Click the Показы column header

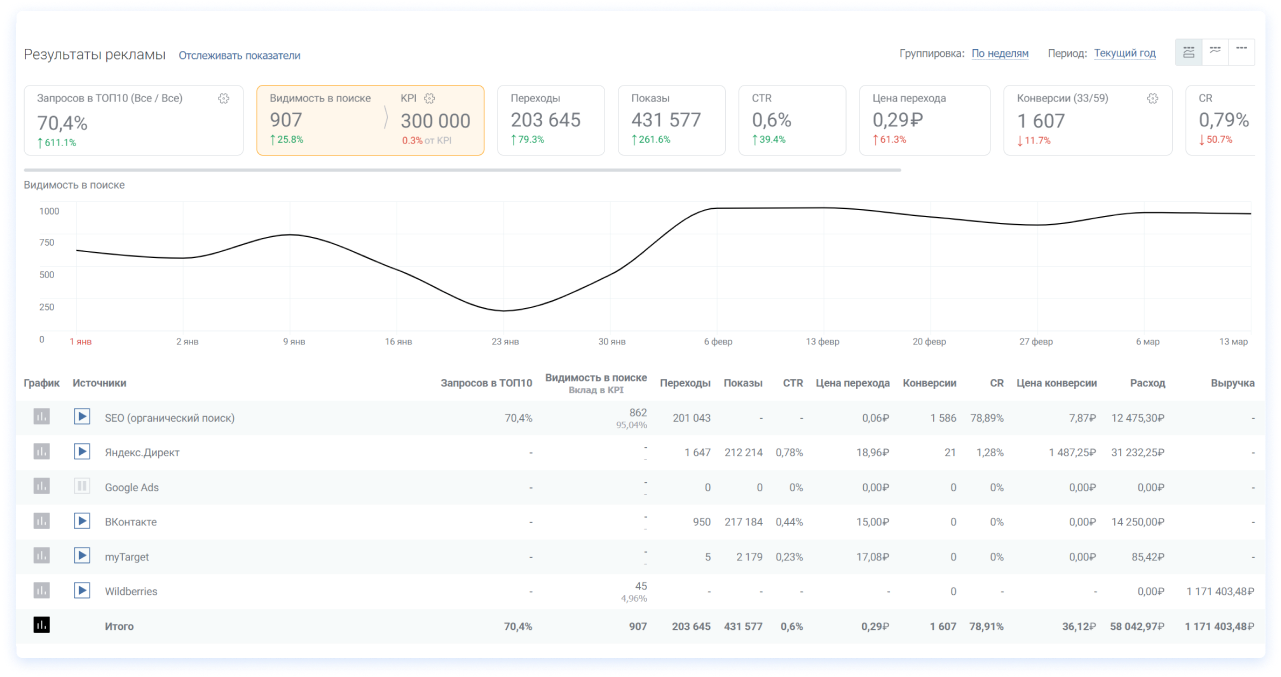[743, 383]
